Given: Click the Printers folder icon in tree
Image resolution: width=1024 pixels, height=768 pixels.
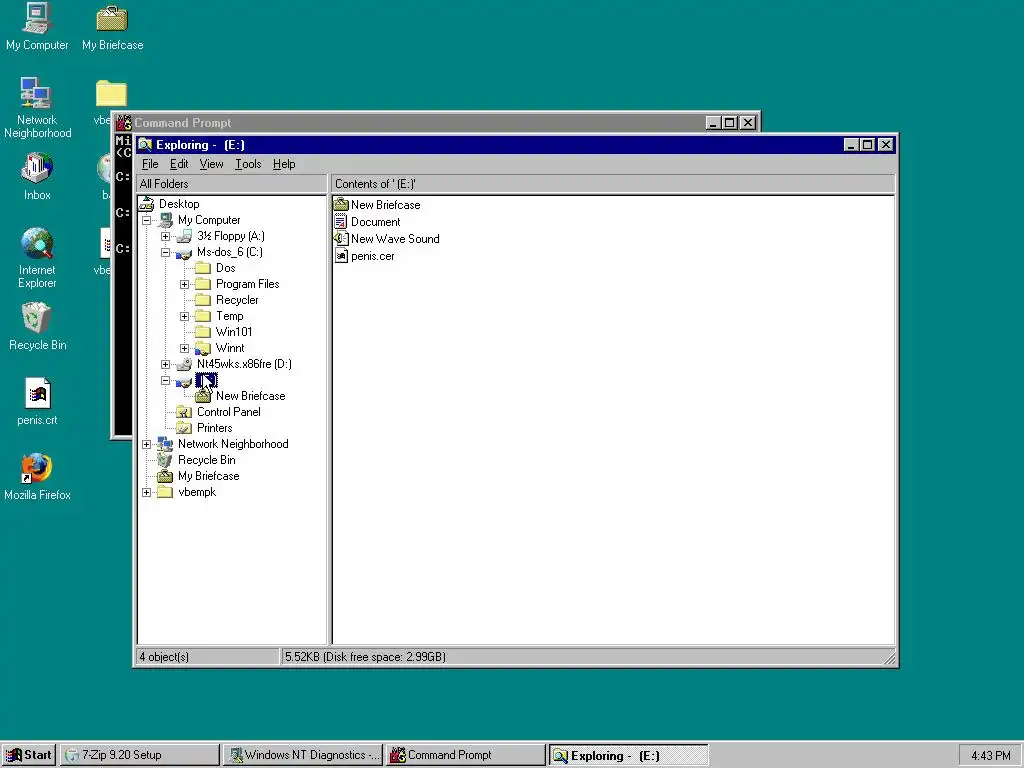Looking at the screenshot, I should tap(184, 428).
